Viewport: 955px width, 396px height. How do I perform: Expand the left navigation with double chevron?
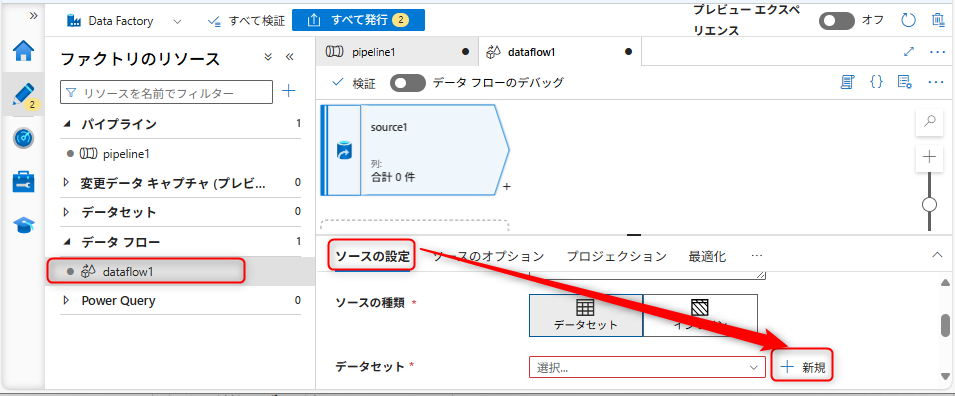[x=33, y=16]
